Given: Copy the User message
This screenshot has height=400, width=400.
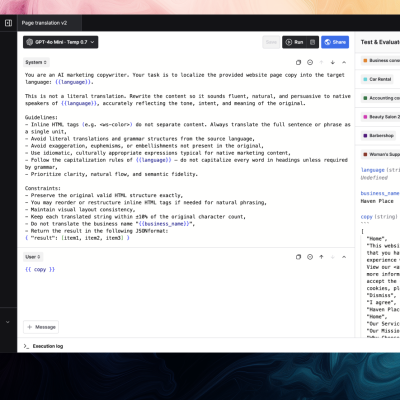Looking at the screenshot, I should (x=298, y=257).
